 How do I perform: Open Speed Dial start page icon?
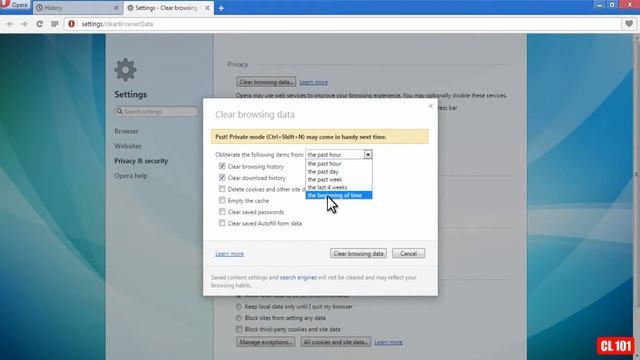point(55,24)
